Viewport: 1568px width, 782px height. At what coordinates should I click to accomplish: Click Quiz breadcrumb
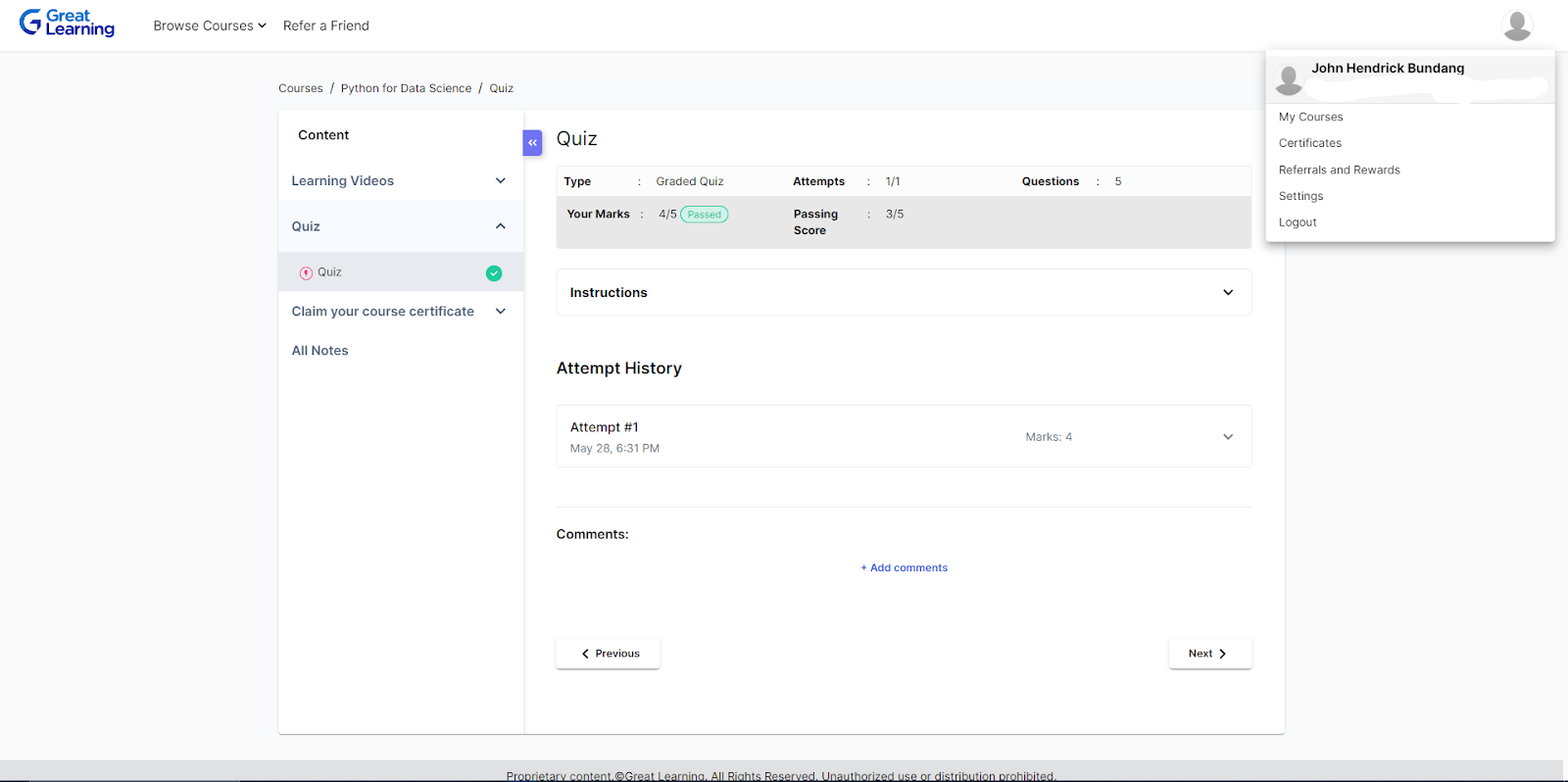pos(502,88)
